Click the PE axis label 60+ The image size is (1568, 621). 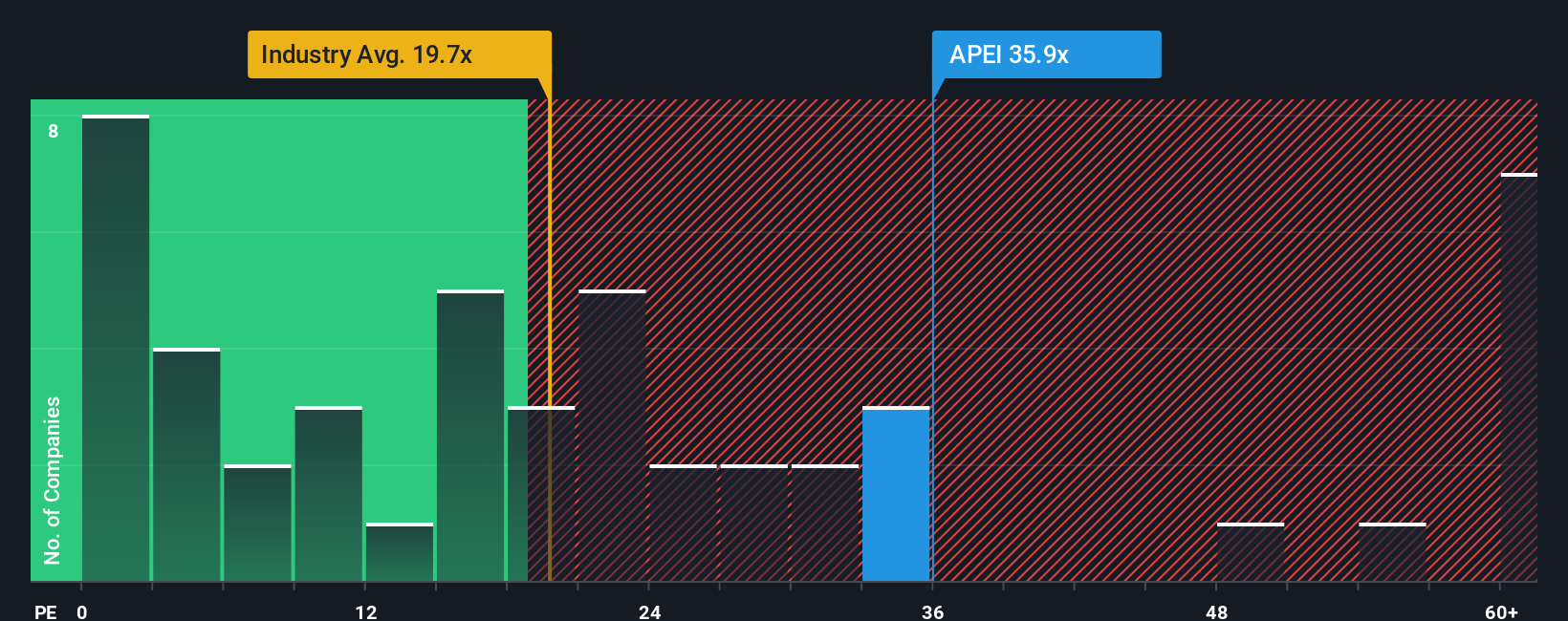click(x=1501, y=611)
